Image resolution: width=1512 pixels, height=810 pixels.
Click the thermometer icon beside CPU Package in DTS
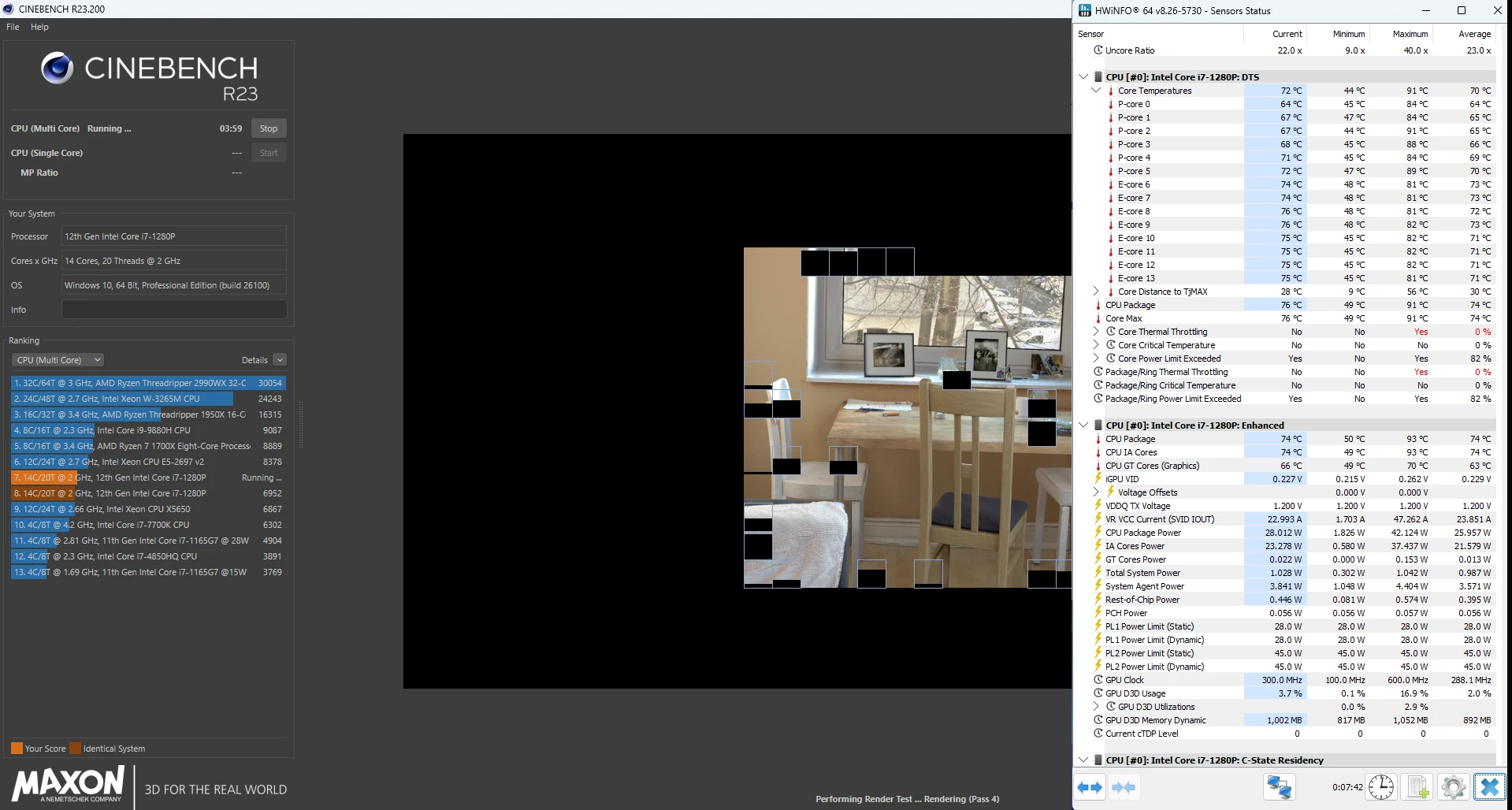1098,305
